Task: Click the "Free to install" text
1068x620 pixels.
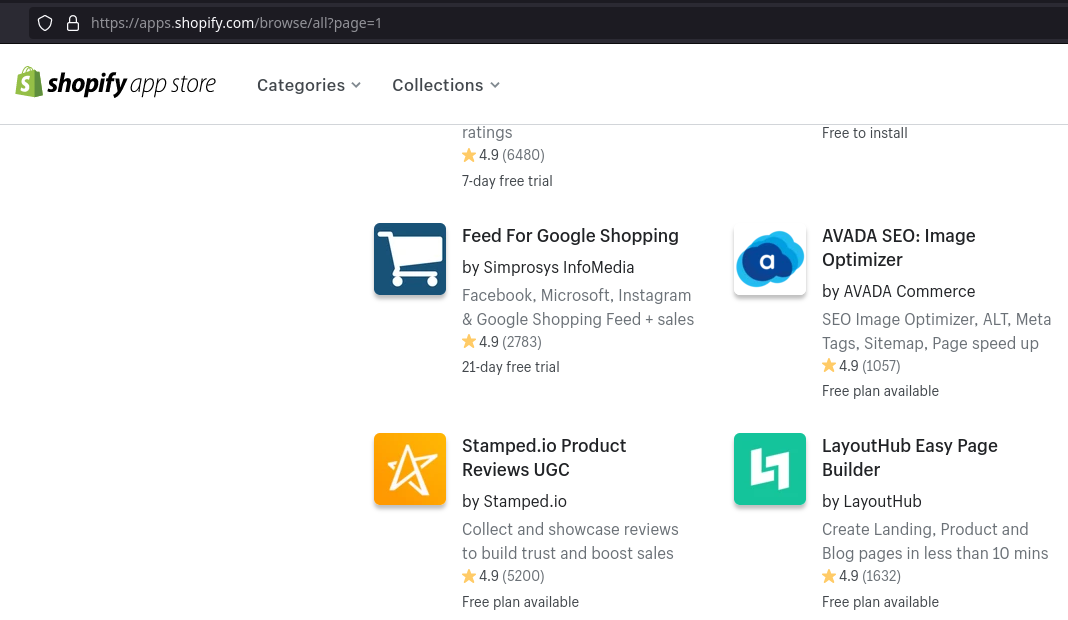Action: pos(864,133)
